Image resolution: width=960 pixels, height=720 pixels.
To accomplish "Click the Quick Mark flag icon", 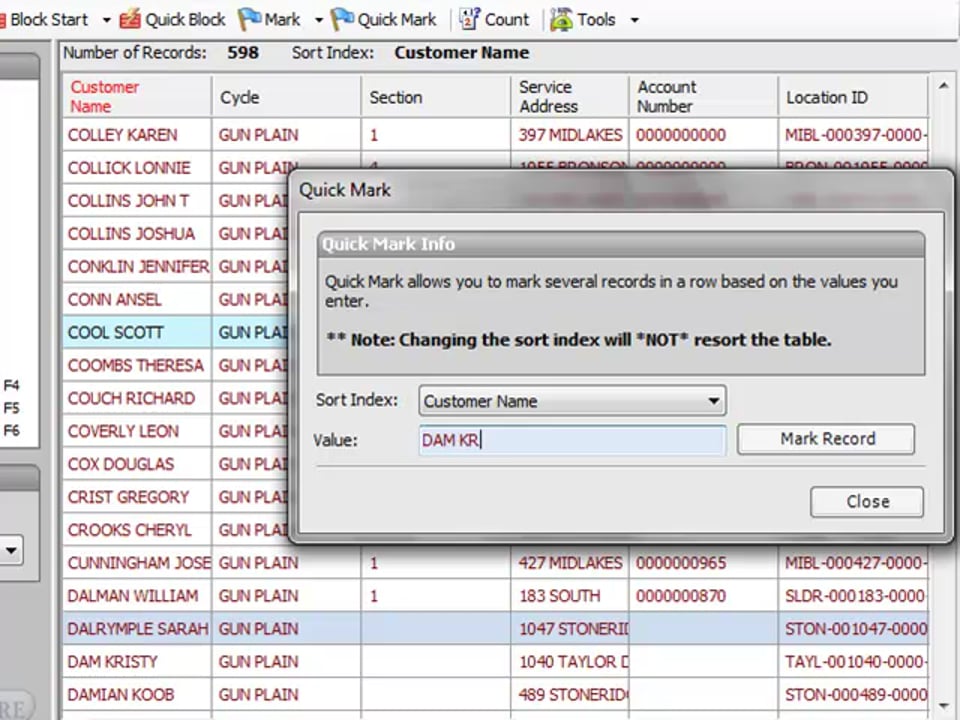I will (342, 20).
